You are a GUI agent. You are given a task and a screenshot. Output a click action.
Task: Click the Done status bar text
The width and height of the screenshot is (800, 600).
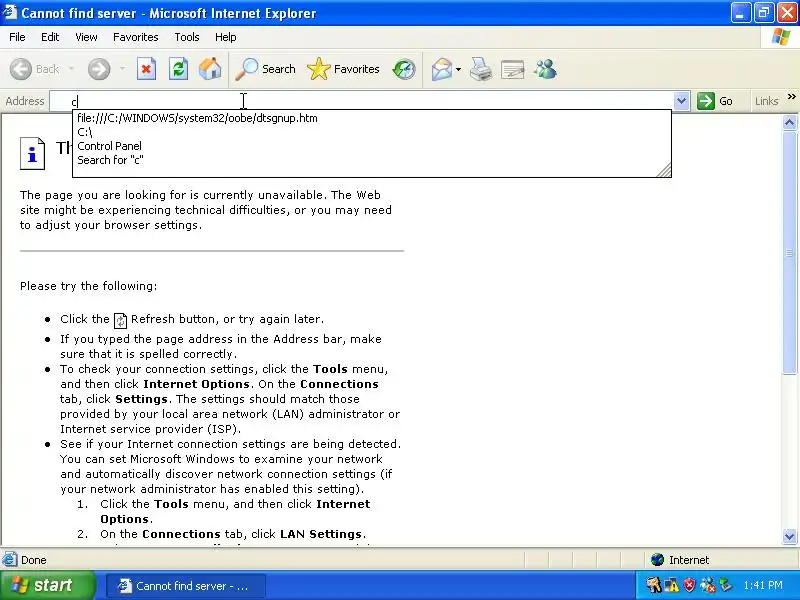point(34,560)
